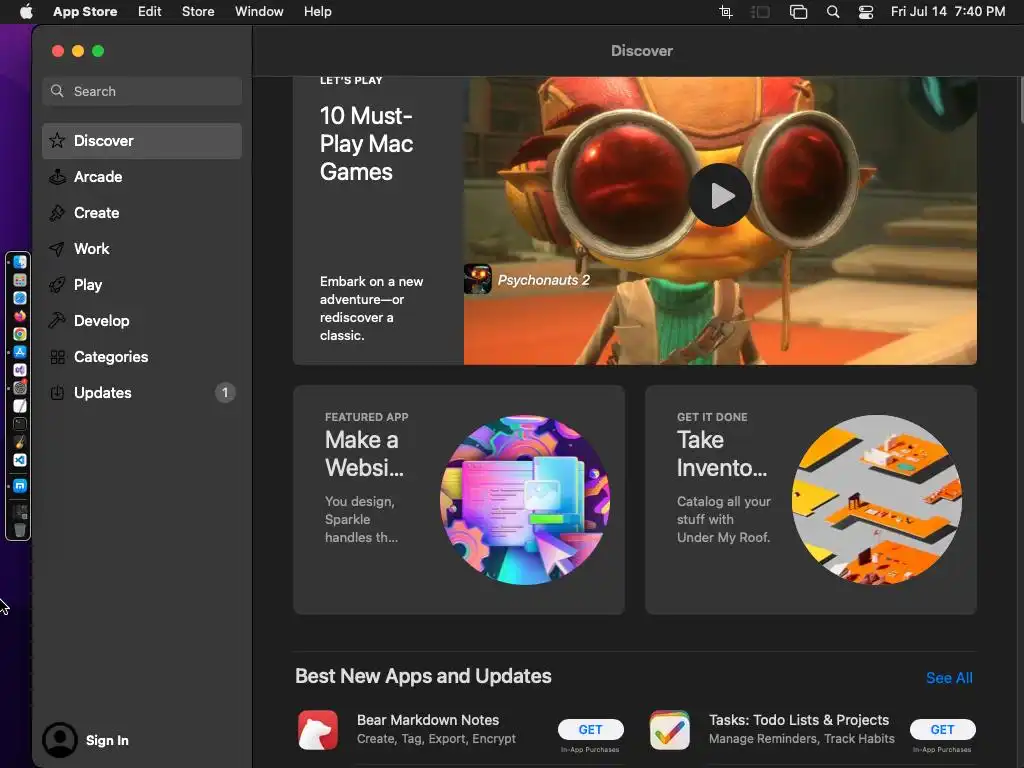
Task: Click the search magnifier icon in sidebar
Action: (x=57, y=91)
